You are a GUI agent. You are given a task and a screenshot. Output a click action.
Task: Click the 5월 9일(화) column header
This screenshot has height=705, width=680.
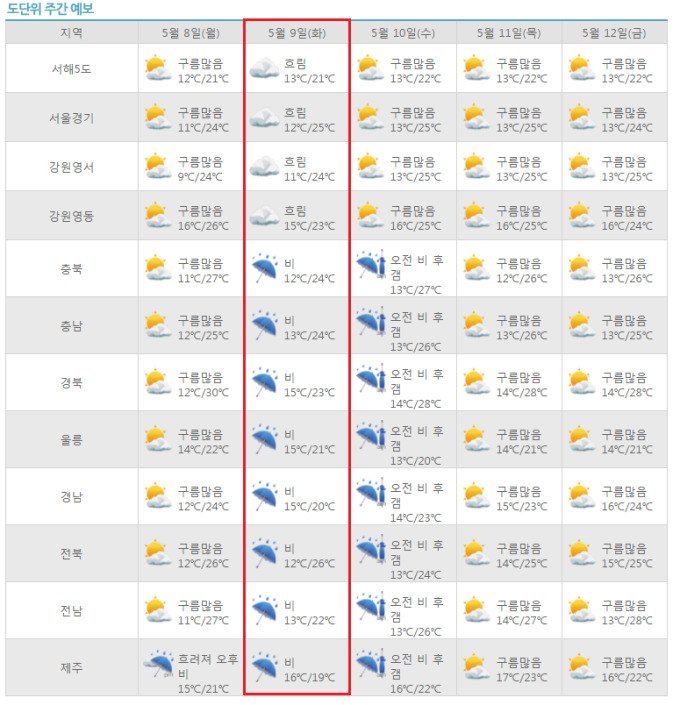point(297,33)
